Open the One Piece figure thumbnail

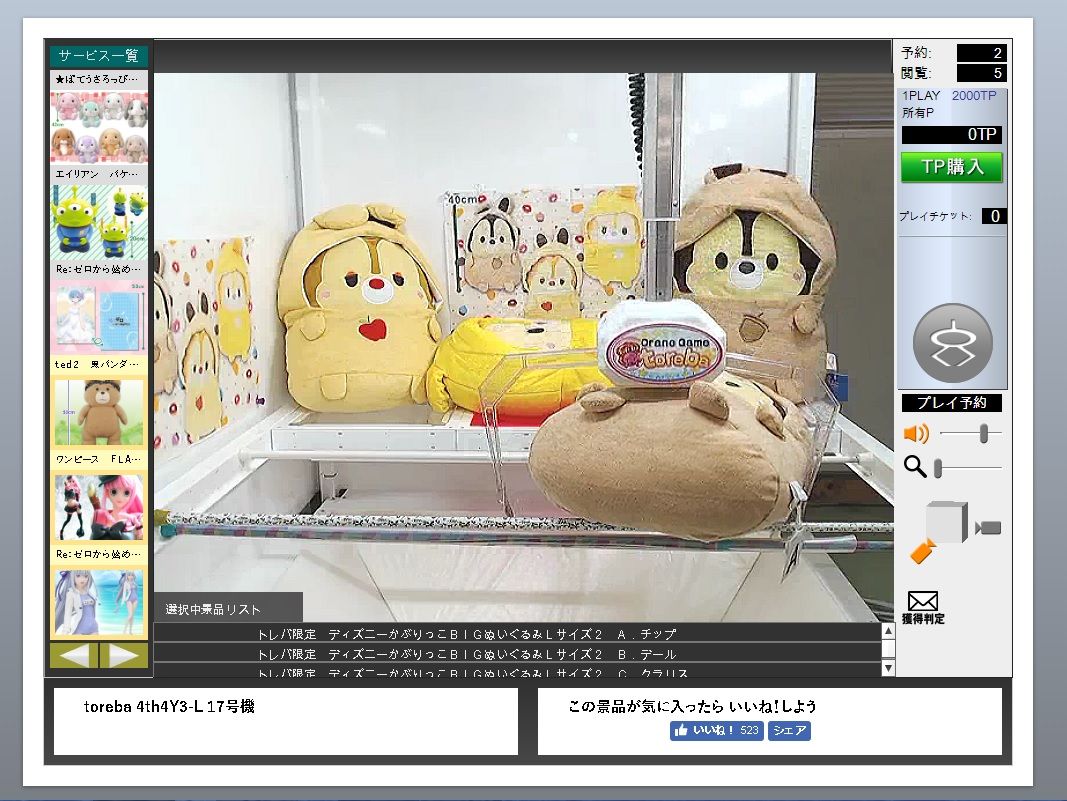(x=99, y=508)
